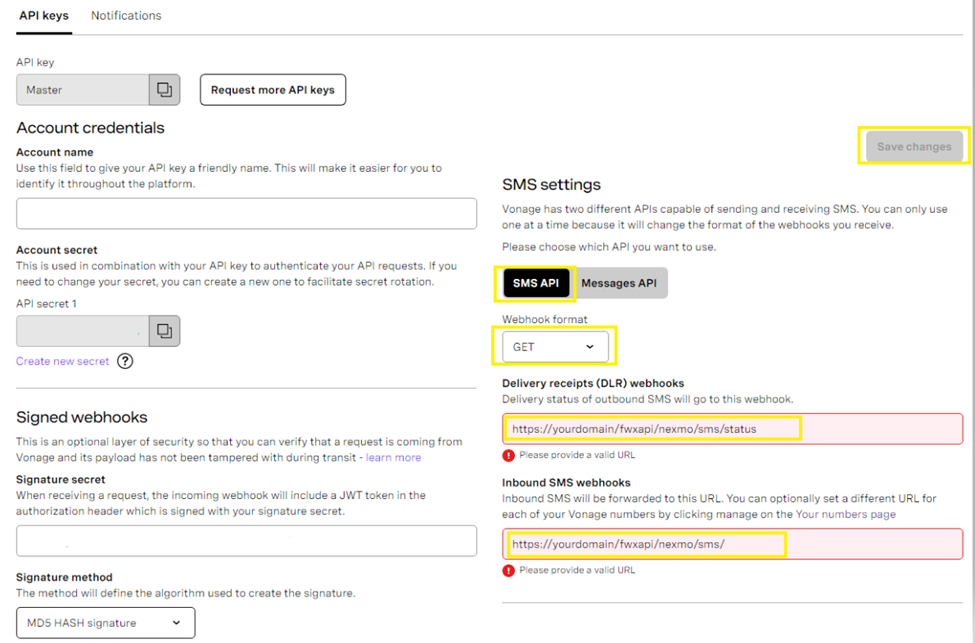Click the Create new secret link
975x643 pixels.
[x=63, y=361]
